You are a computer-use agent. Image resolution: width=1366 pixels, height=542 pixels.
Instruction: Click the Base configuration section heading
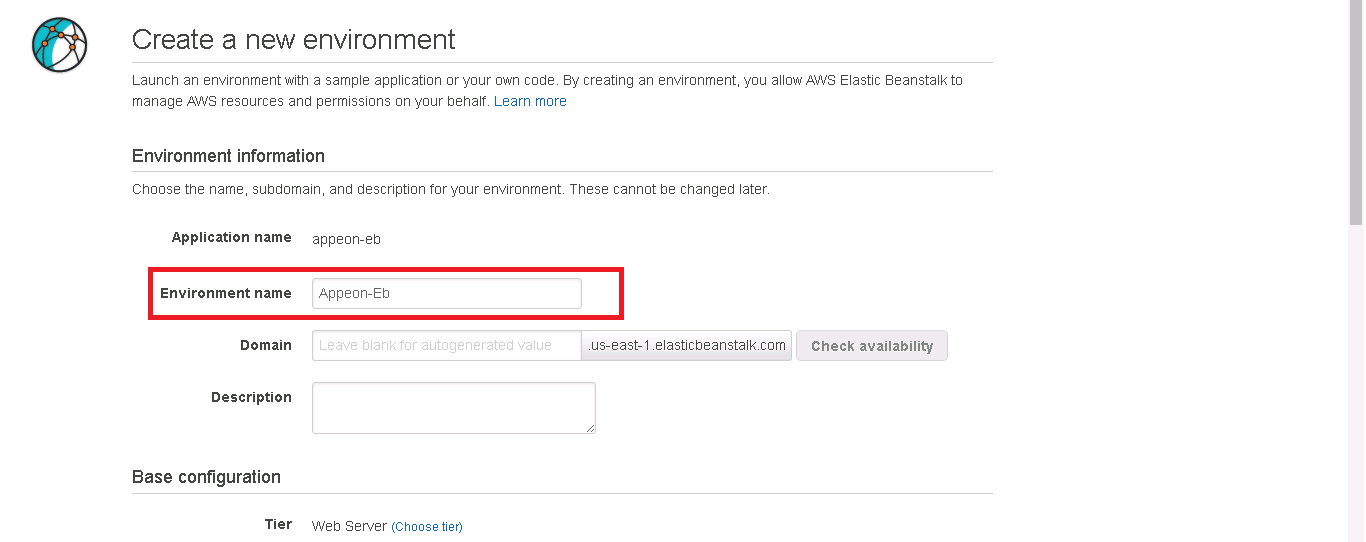point(206,477)
